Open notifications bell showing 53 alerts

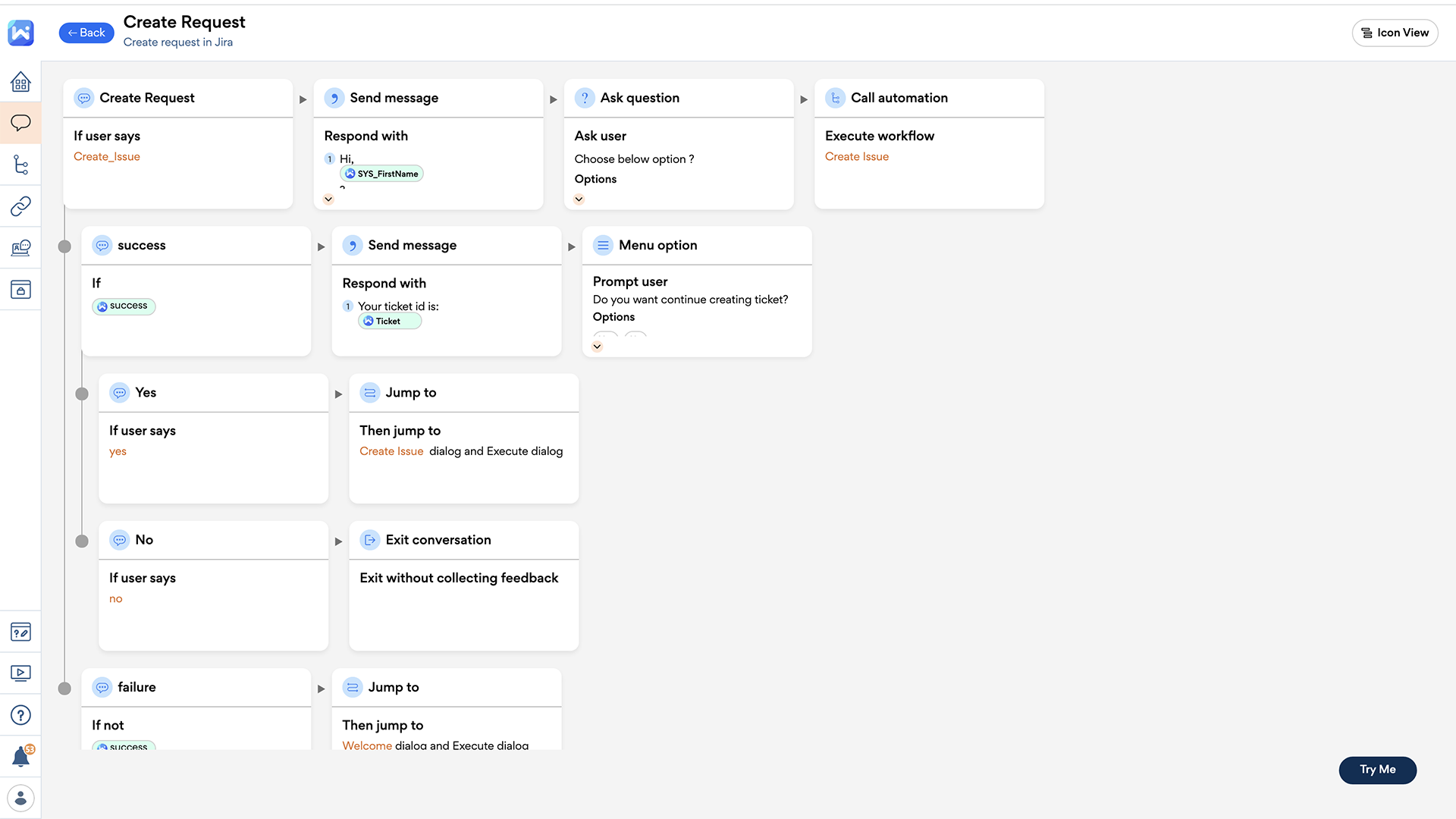pyautogui.click(x=20, y=756)
